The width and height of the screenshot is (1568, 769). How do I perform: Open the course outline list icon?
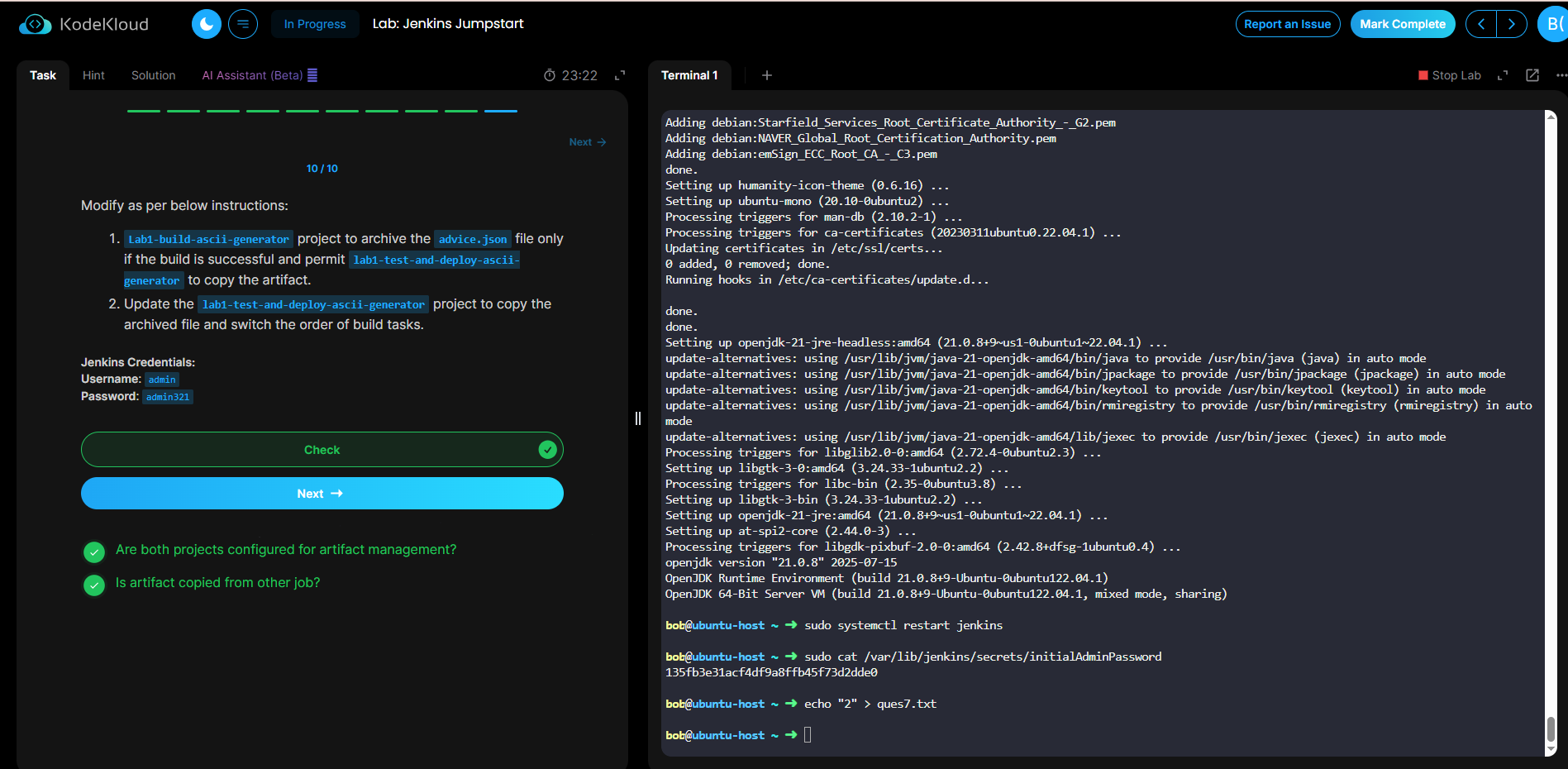pos(243,24)
